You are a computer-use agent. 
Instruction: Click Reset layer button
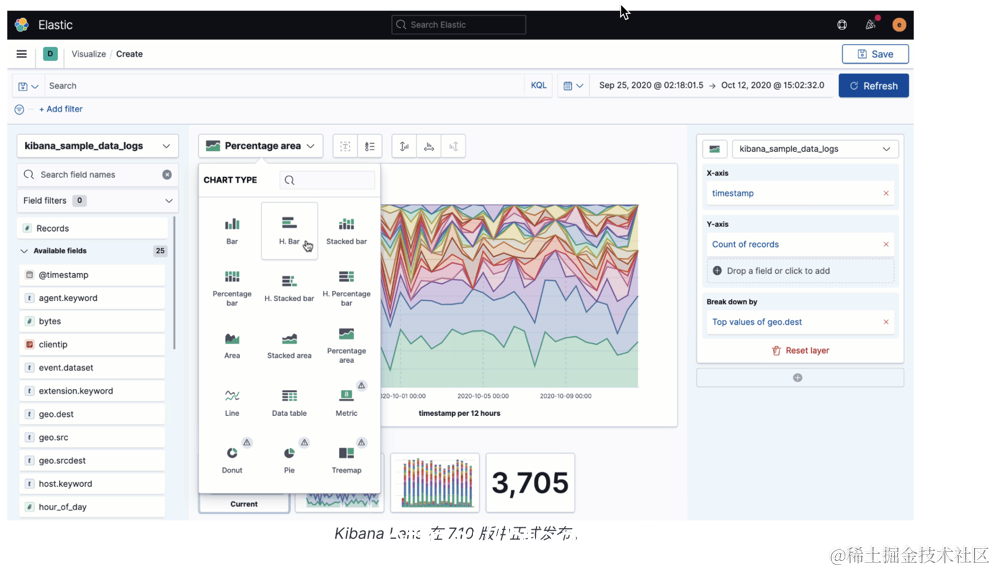800,350
